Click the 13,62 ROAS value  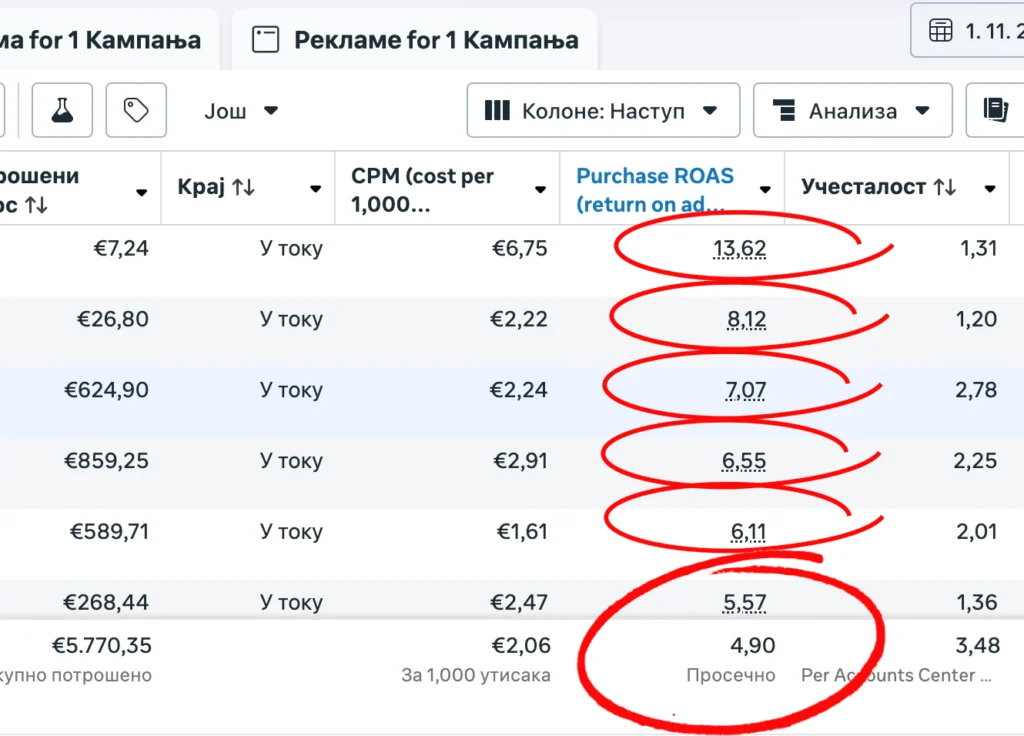tap(739, 248)
